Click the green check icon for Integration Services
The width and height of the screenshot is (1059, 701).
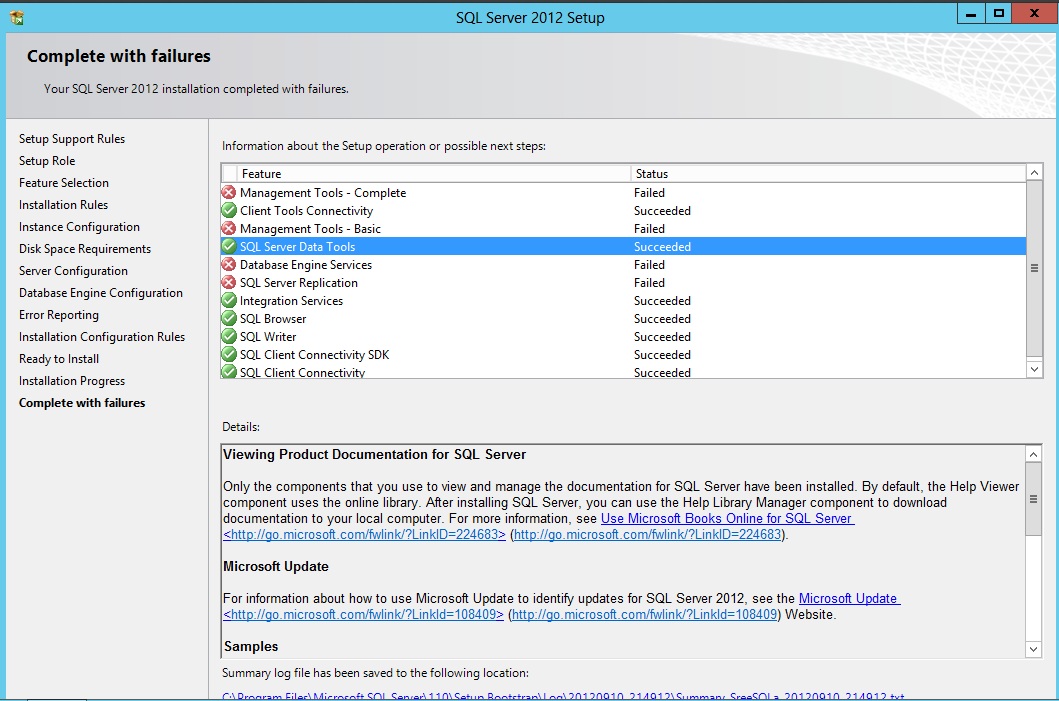(229, 301)
